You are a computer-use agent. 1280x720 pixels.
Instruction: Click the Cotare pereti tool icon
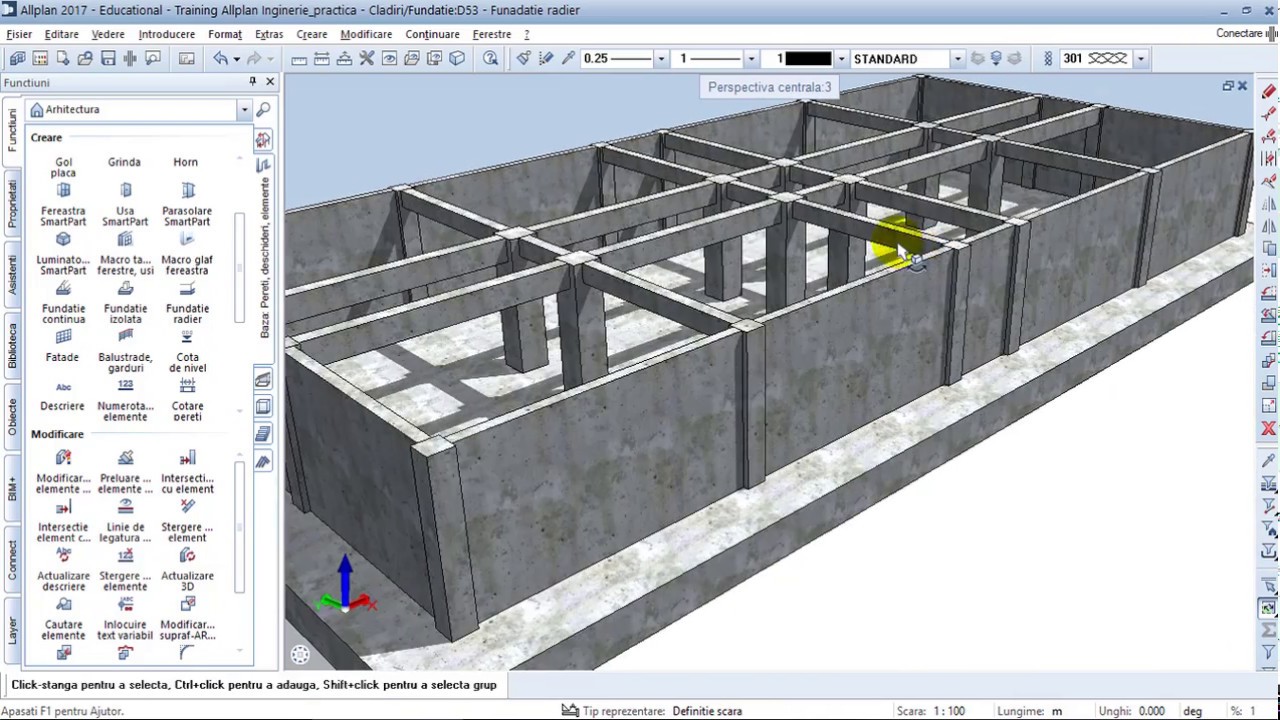click(x=187, y=386)
